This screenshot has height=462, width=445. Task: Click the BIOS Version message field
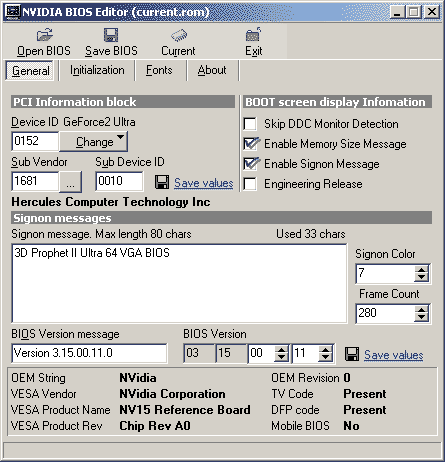tap(89, 353)
